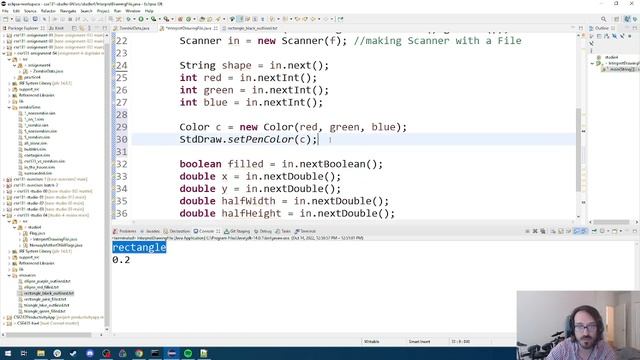Click the Save All toolbar icon

point(26,19)
